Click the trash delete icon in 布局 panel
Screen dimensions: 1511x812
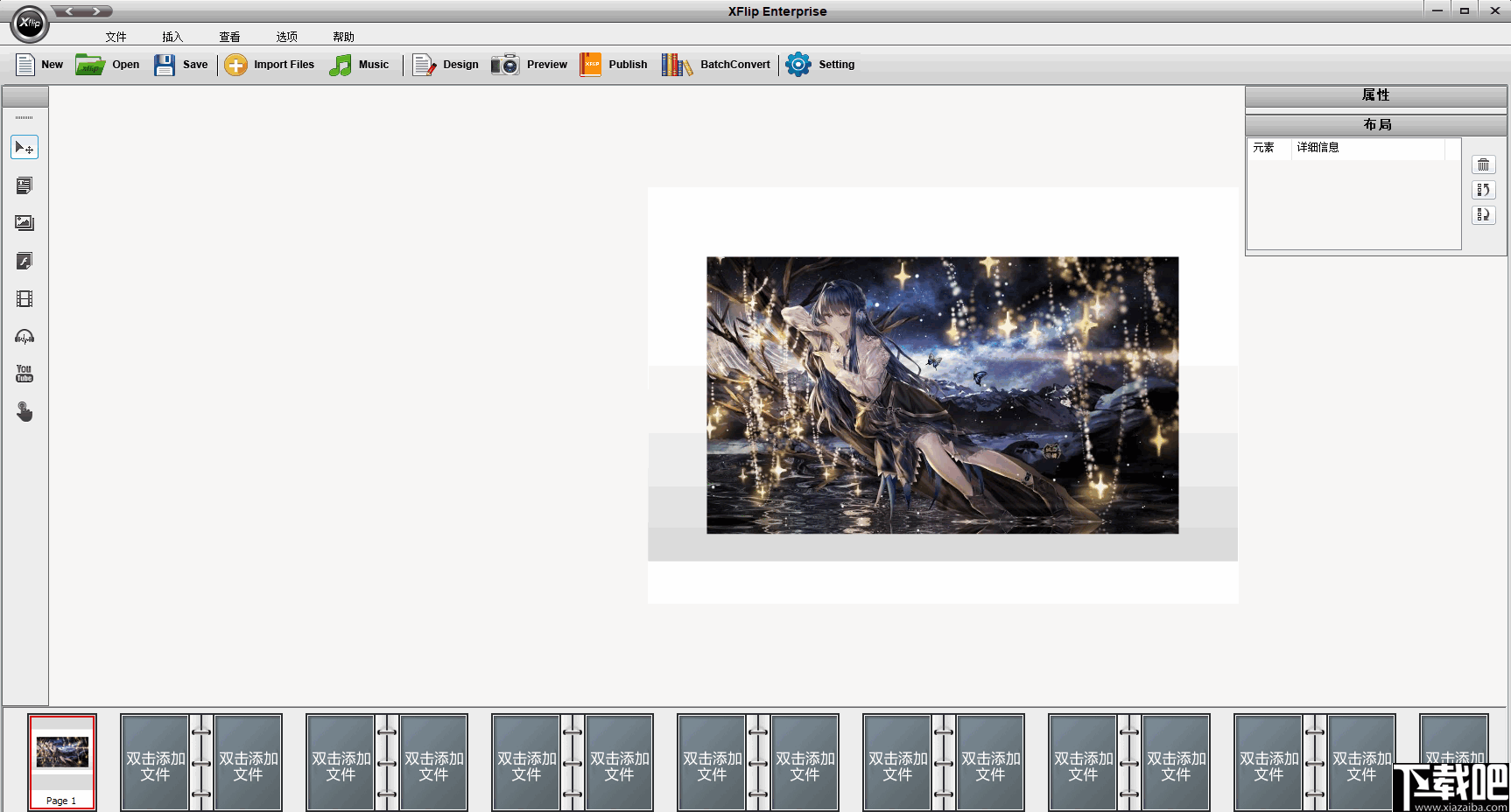(1483, 164)
